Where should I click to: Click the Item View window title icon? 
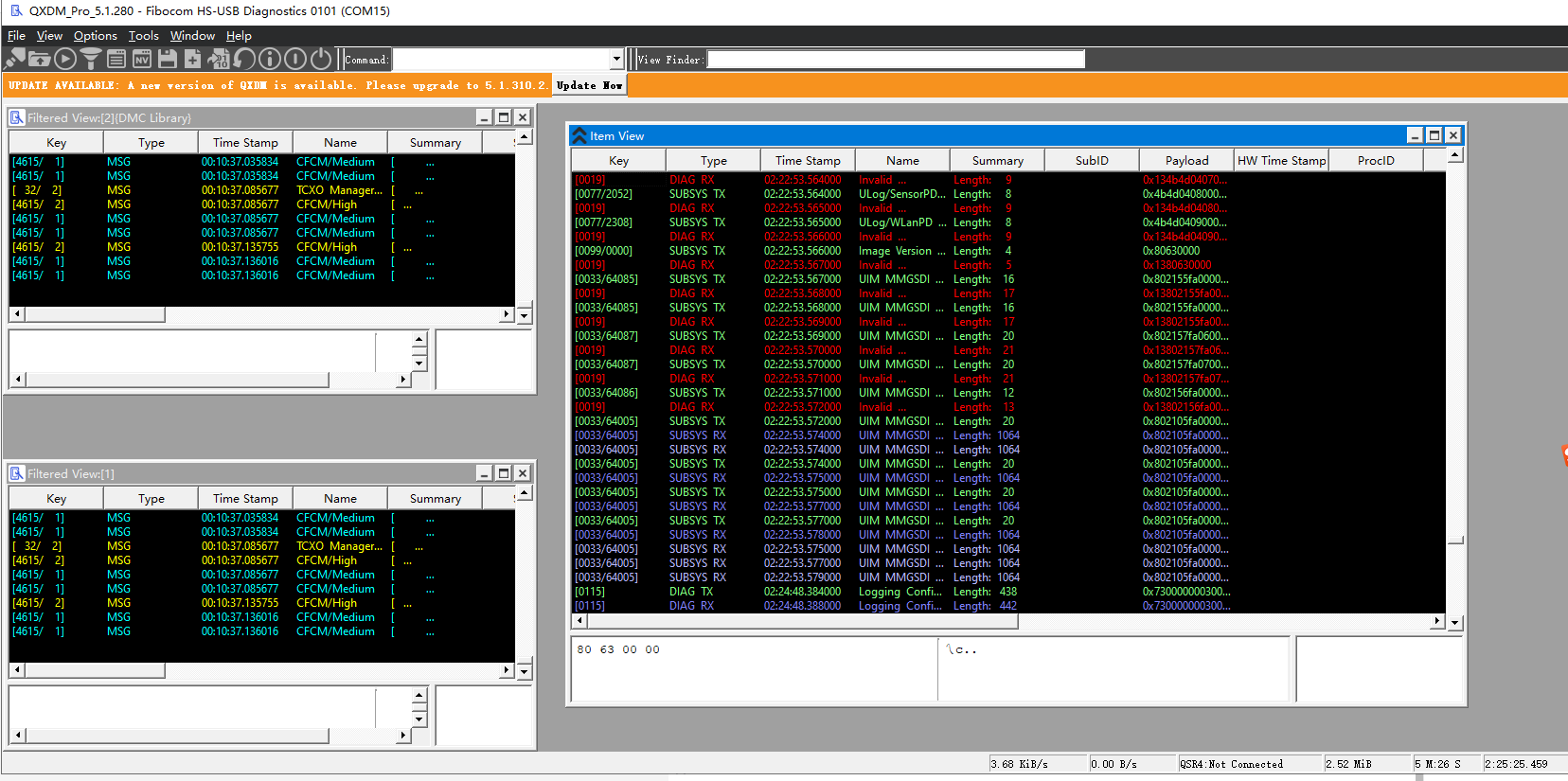tap(579, 135)
